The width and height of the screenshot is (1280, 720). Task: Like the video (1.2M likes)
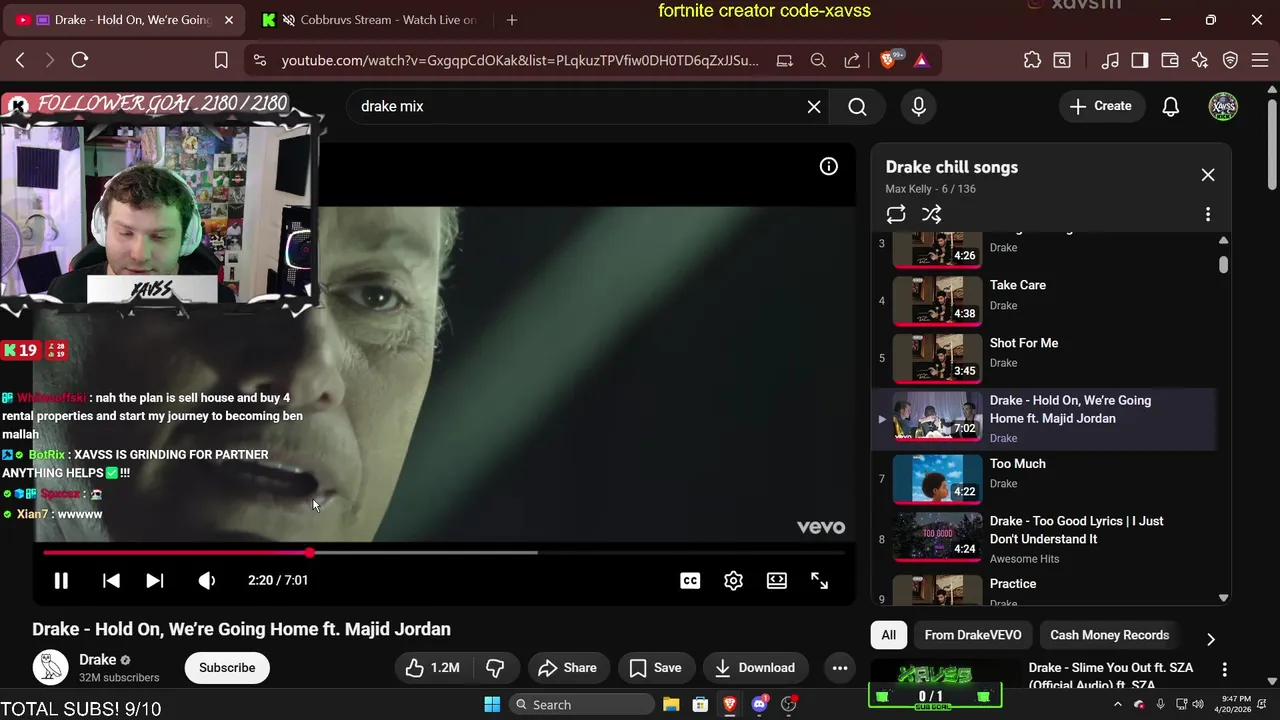click(x=433, y=668)
